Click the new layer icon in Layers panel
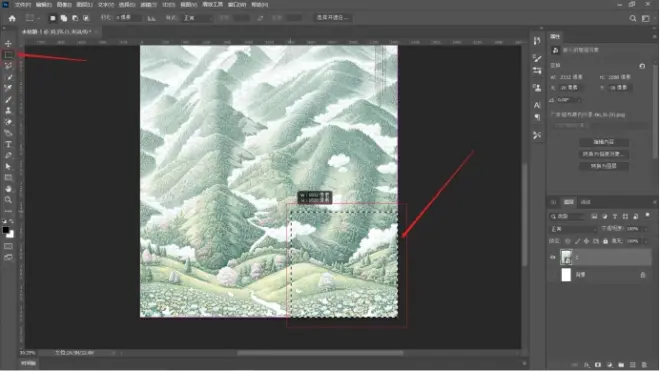660x371 pixels. pos(633,365)
